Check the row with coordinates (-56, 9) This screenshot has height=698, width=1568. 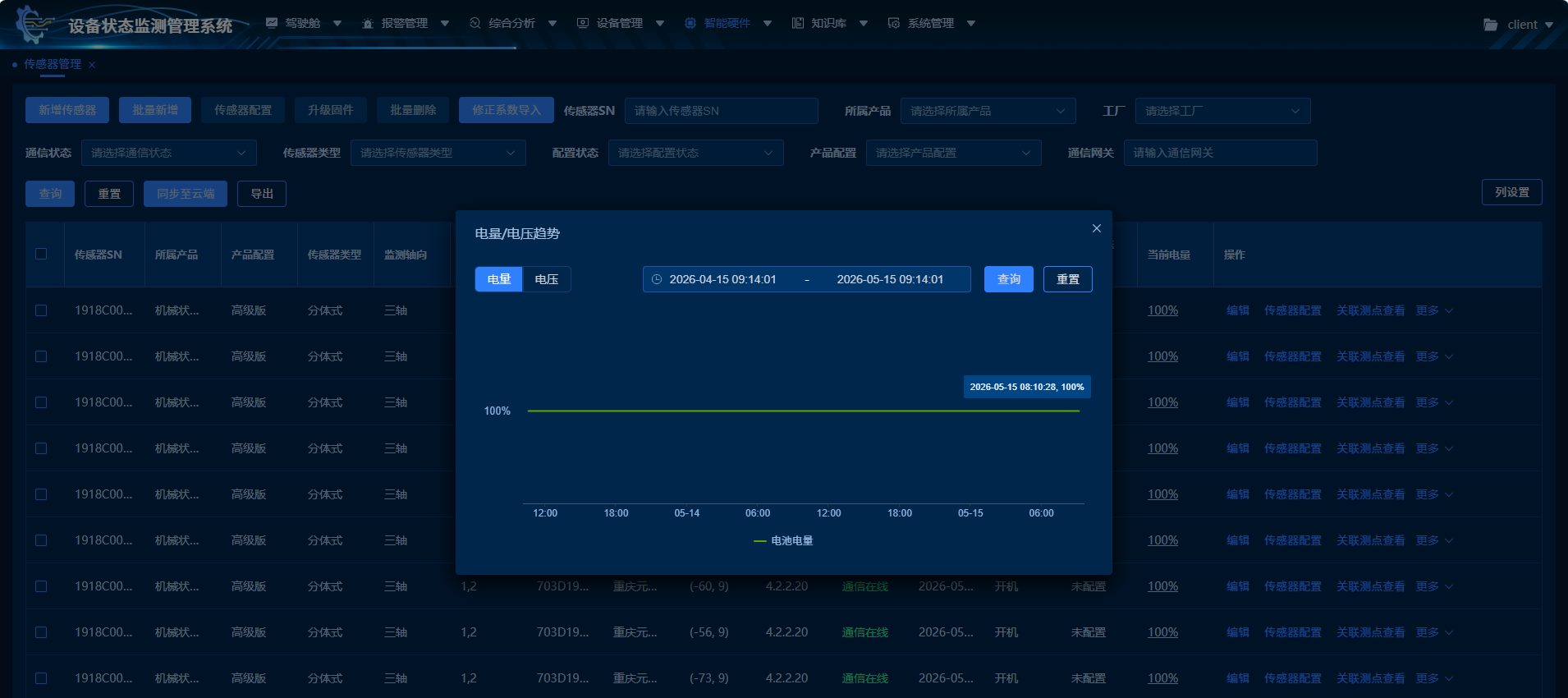[x=41, y=632]
